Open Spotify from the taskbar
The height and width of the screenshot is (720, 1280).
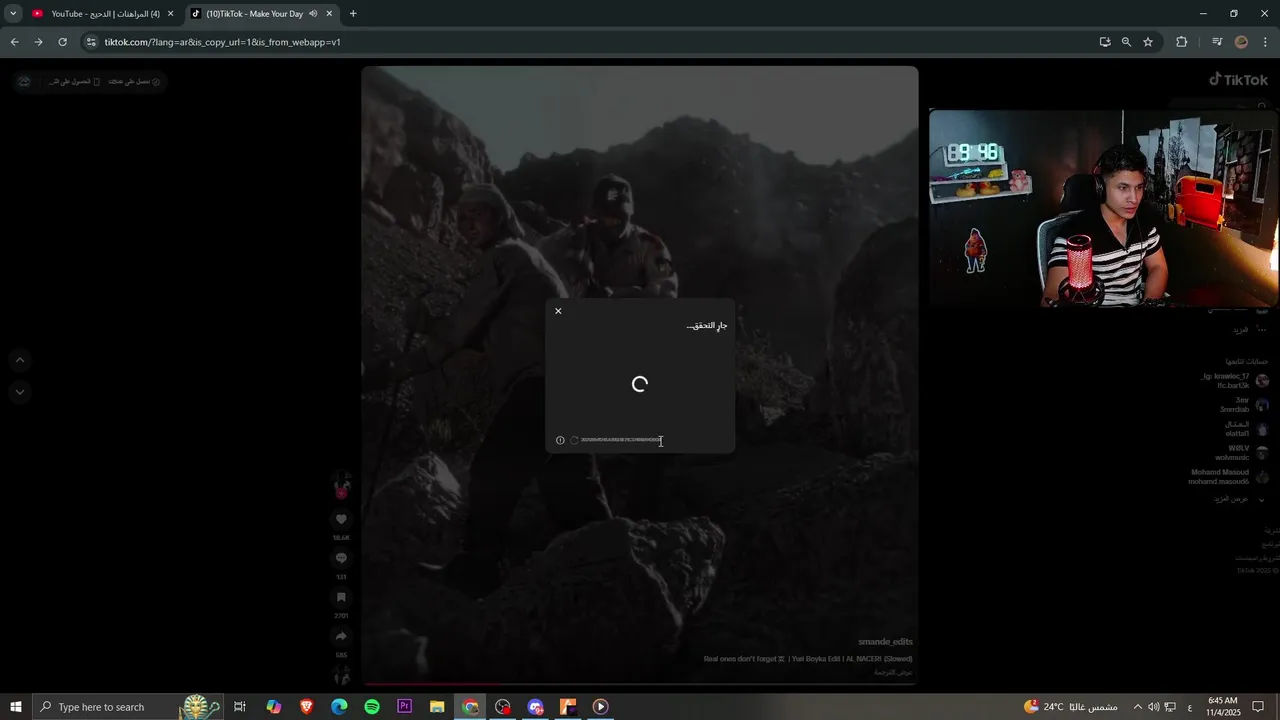[372, 707]
